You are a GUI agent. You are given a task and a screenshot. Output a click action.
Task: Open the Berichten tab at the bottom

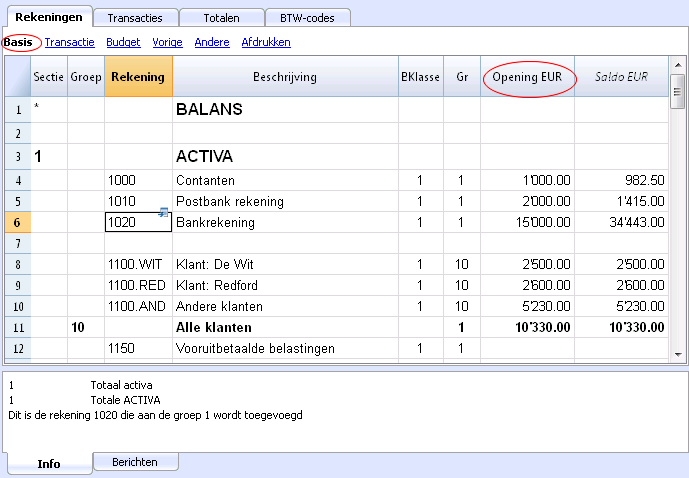[135, 462]
